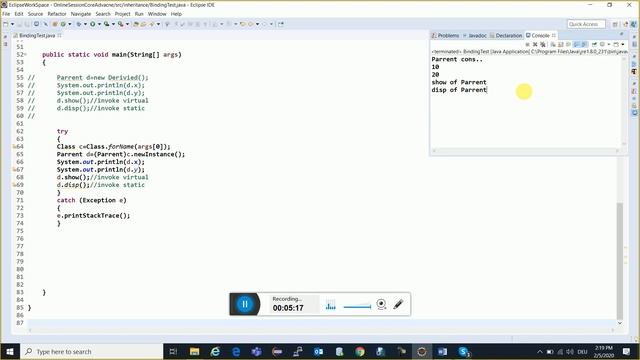Toggle Word Wrap in console toolbar
The image size is (640, 360).
point(568,44)
